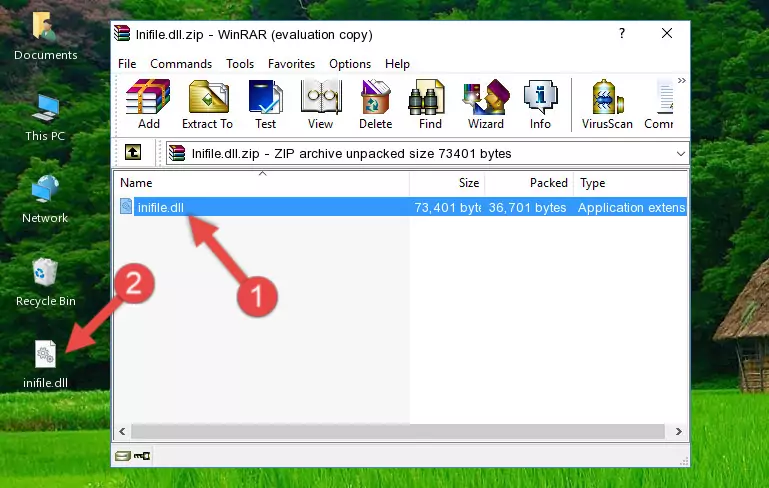Start VirusScan on archive
Image resolution: width=769 pixels, height=488 pixels.
[x=607, y=104]
